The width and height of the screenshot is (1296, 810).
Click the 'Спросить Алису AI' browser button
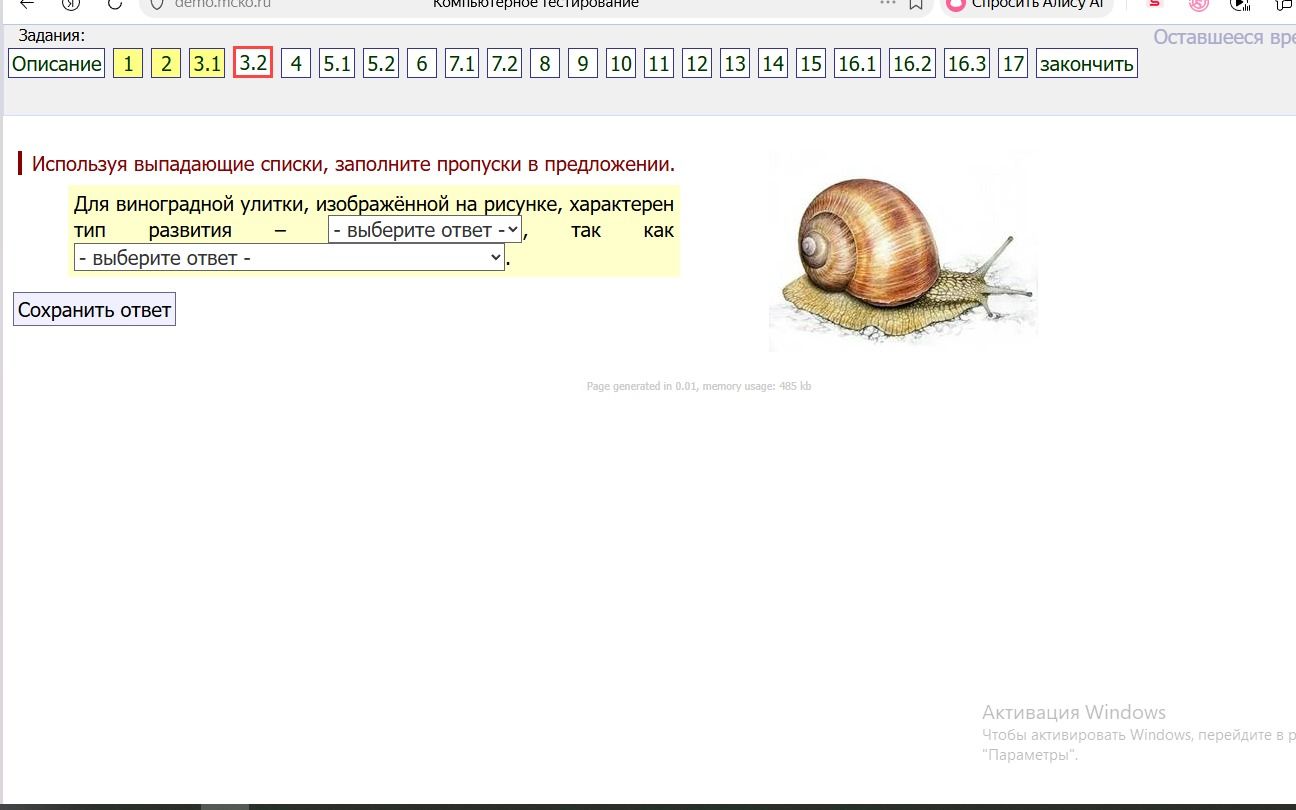click(x=1027, y=5)
